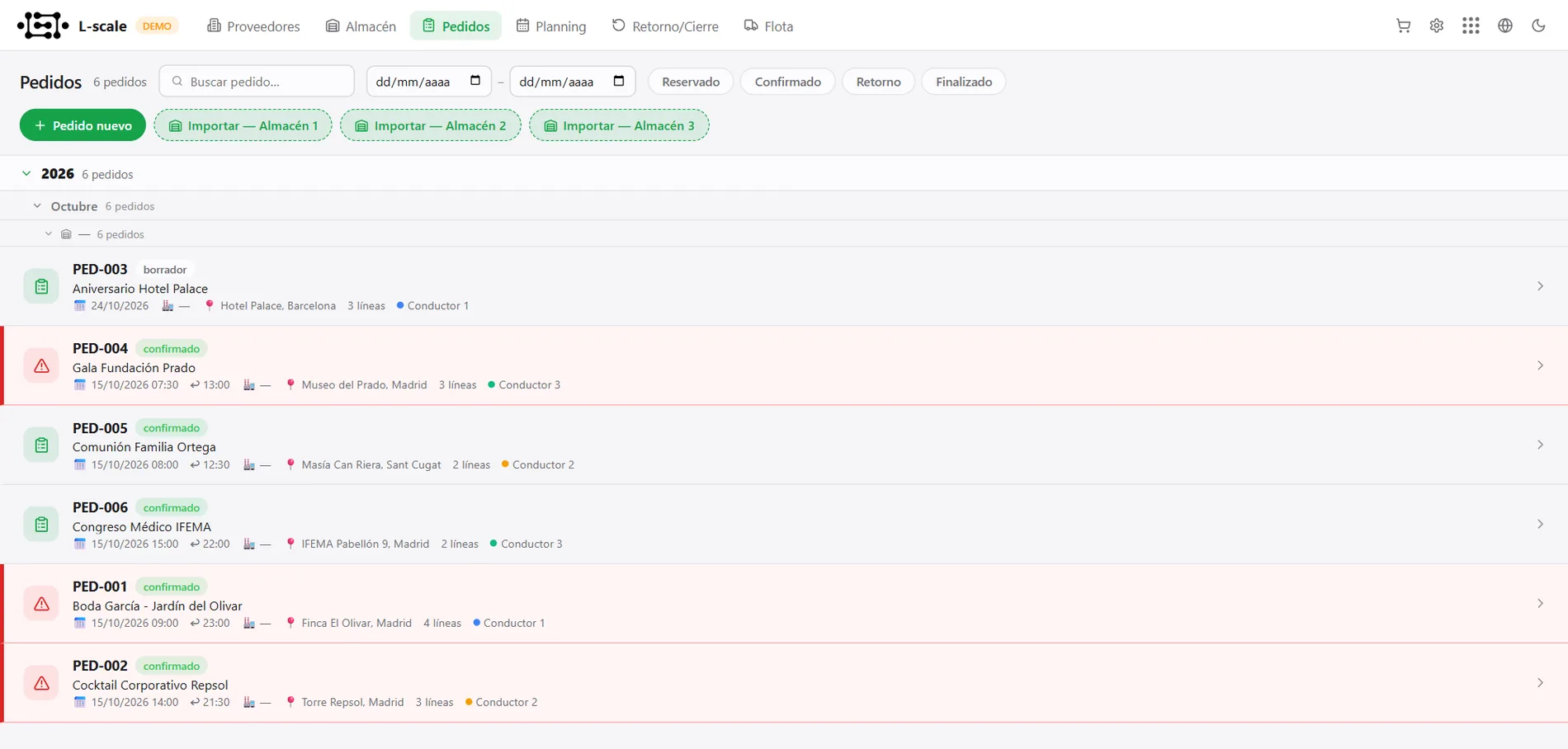Open the Retorno/Cierre tab
Screen dimensions: 1568x749
coord(665,26)
